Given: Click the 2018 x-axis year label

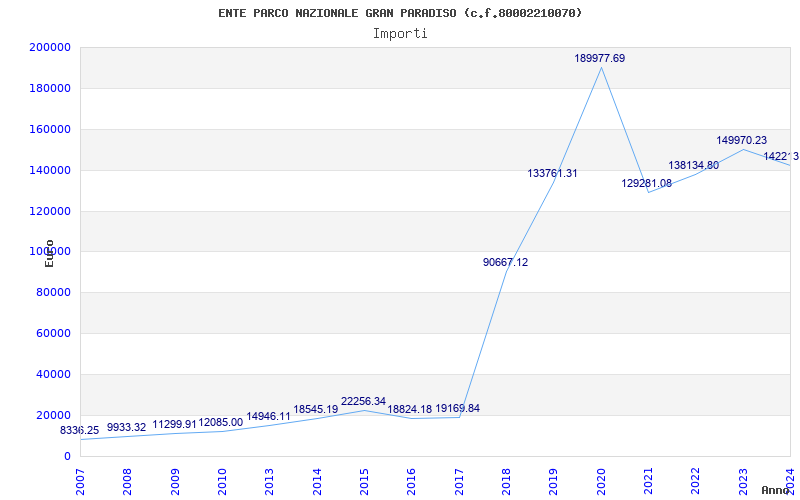Looking at the screenshot, I should pos(507,482).
